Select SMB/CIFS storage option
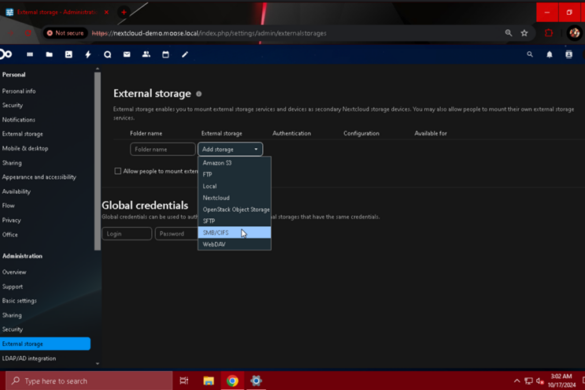This screenshot has width=585, height=390. coord(234,233)
